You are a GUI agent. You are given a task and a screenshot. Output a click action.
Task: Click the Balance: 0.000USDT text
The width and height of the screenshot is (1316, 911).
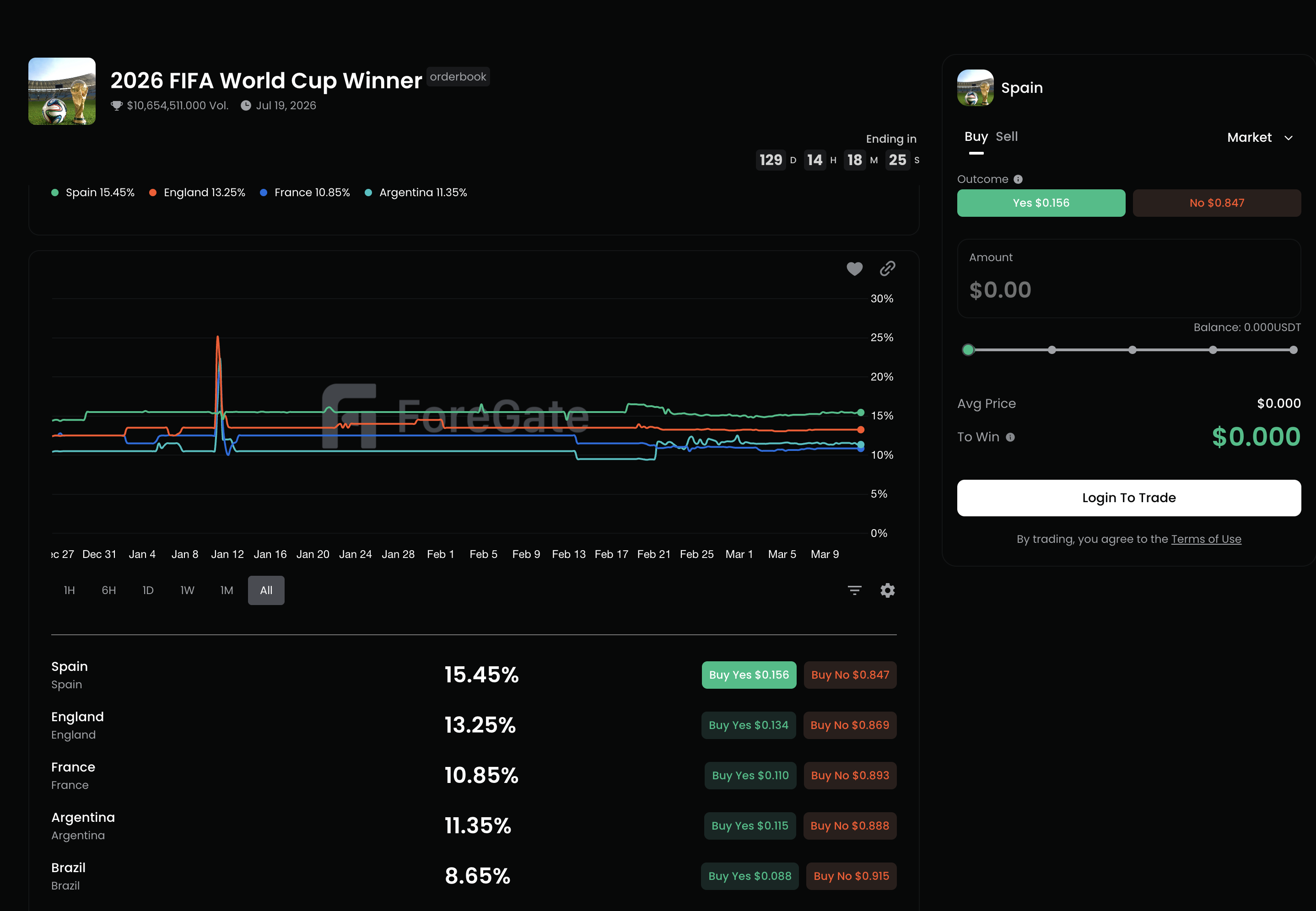tap(1247, 327)
